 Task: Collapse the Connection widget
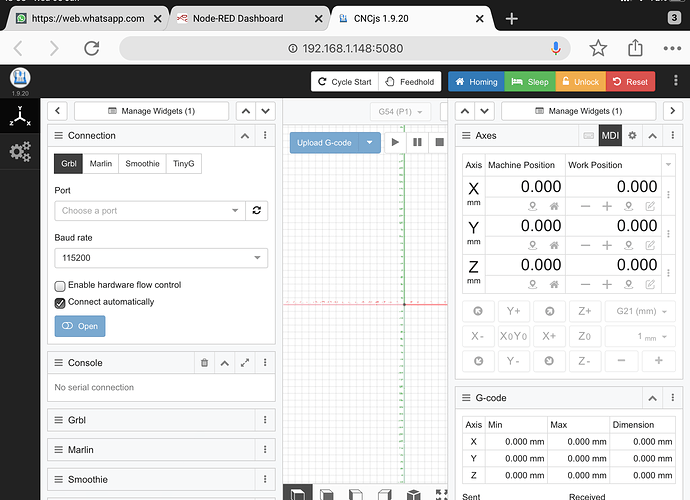[x=245, y=136]
